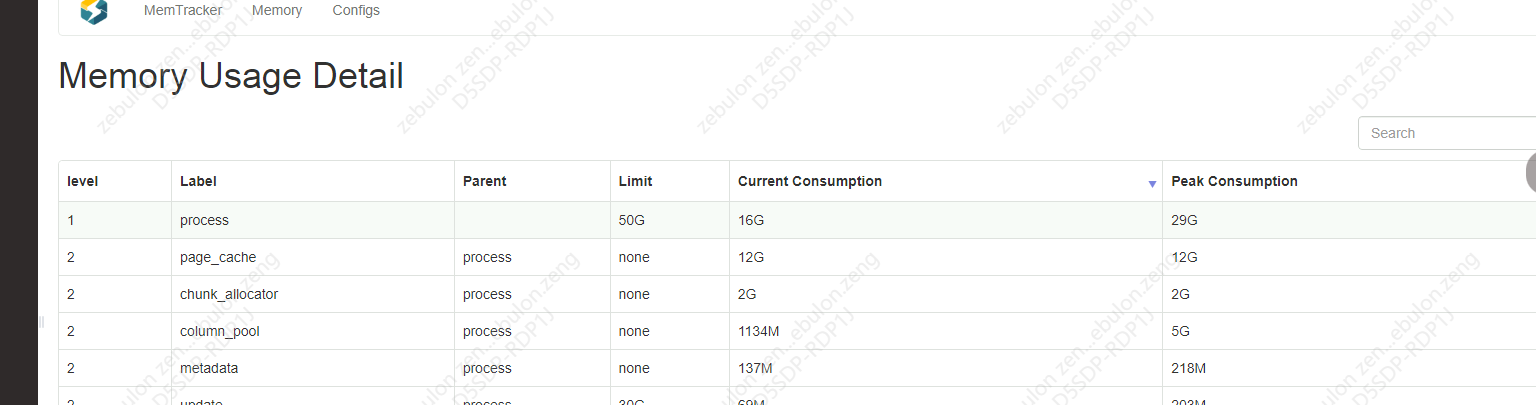Select the metadata row label

209,368
